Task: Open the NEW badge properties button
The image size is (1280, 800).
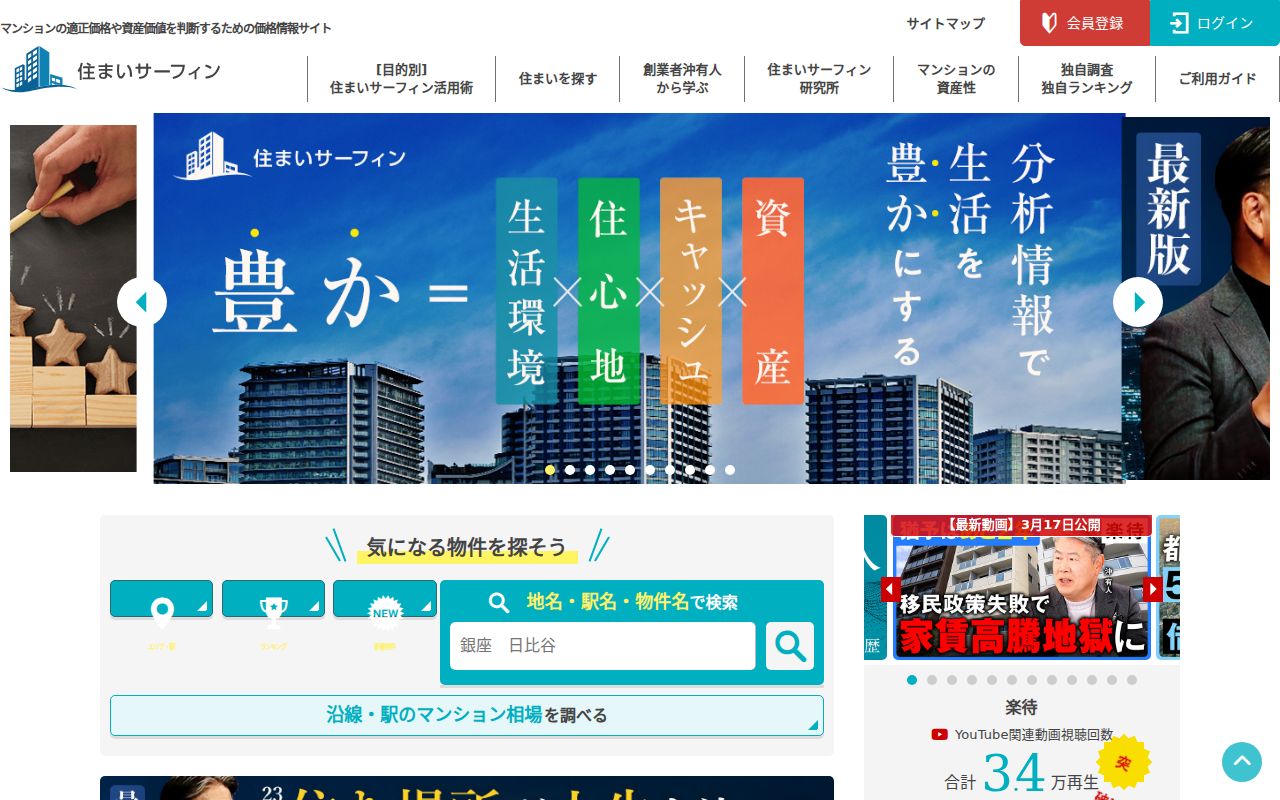Action: click(385, 599)
